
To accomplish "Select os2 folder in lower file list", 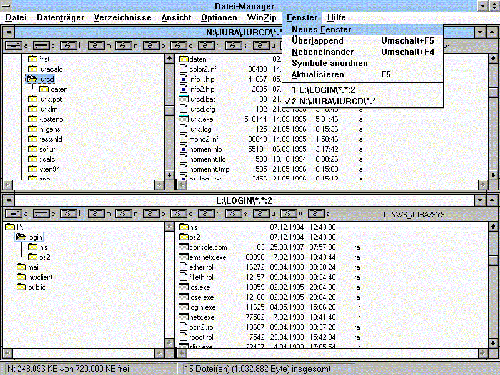I will [x=190, y=237].
